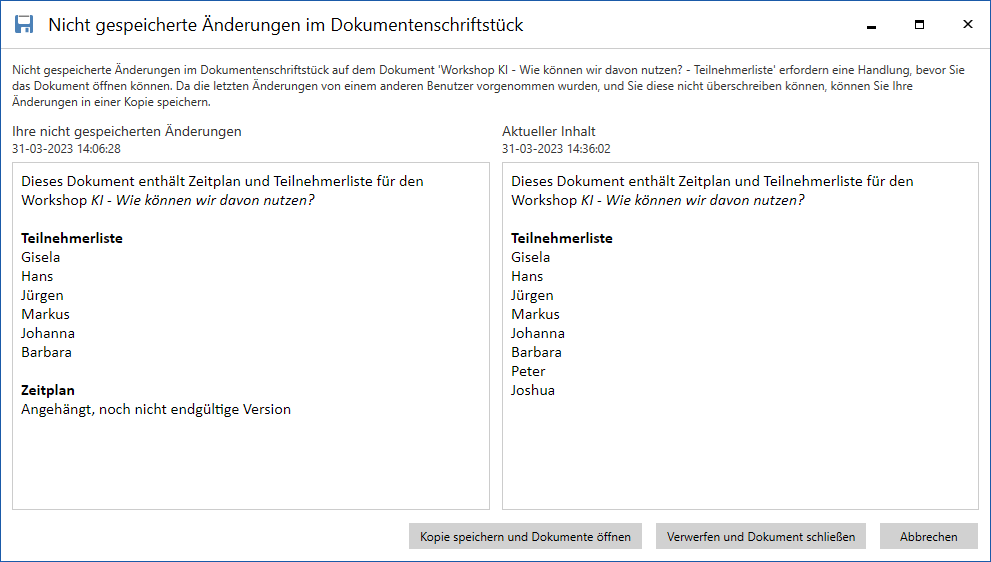Click 'Kopie speichern und Dokumente öffnen' button

click(525, 537)
